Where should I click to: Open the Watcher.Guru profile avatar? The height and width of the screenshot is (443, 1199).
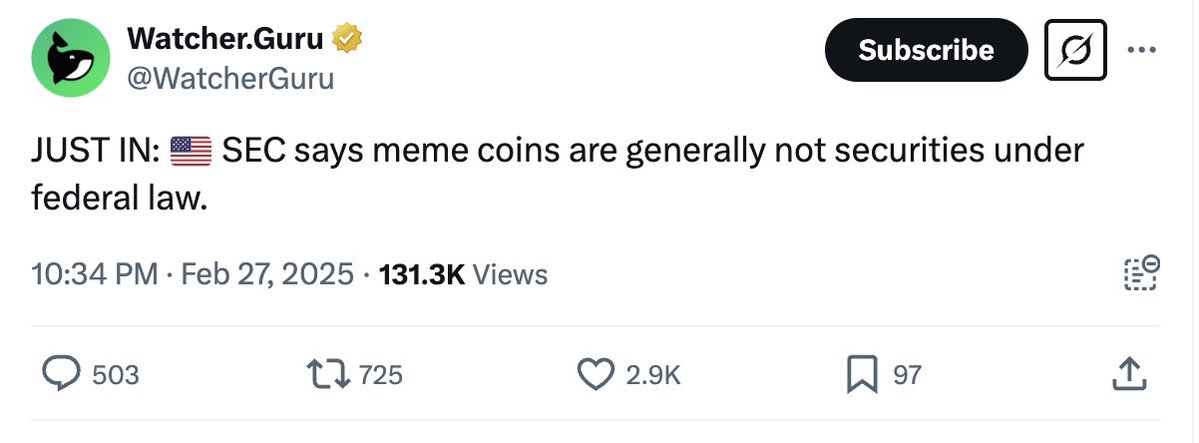tap(70, 58)
